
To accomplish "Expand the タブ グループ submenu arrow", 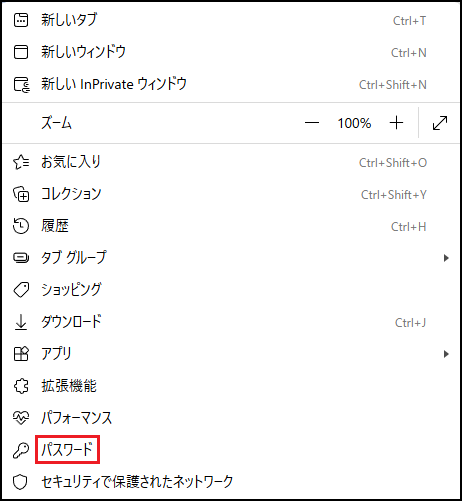I will point(446,258).
